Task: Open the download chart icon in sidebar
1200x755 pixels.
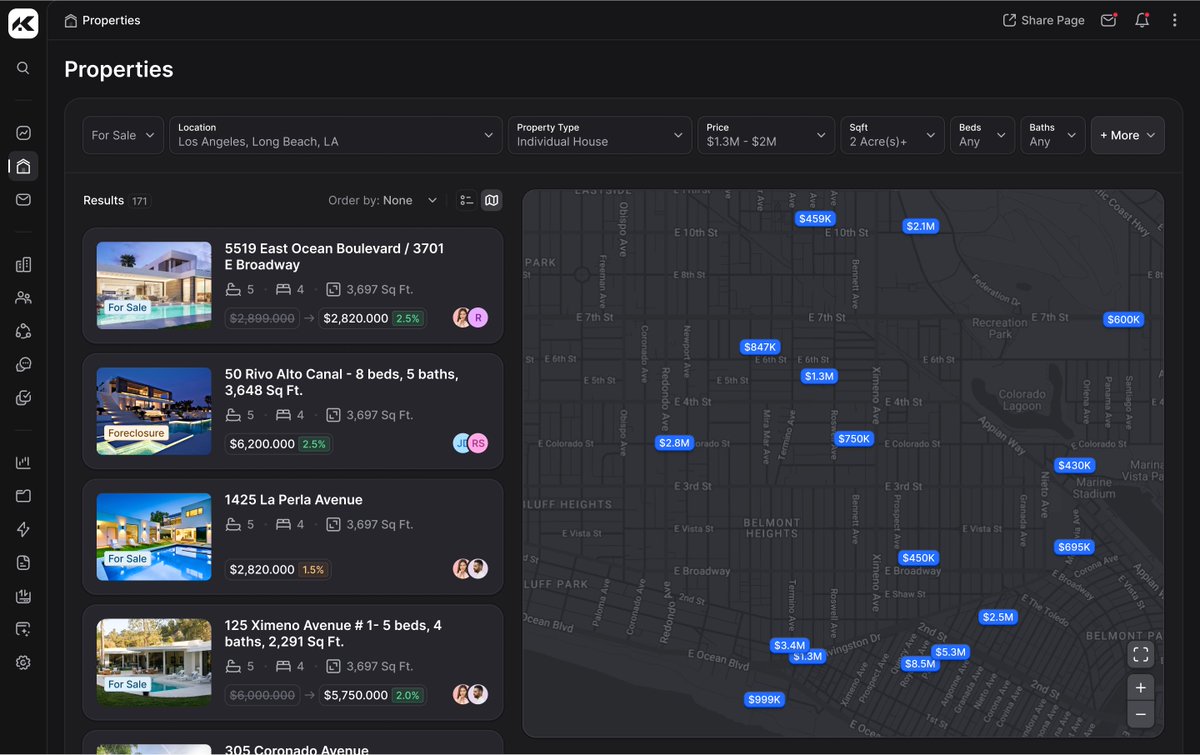Action: point(23,596)
